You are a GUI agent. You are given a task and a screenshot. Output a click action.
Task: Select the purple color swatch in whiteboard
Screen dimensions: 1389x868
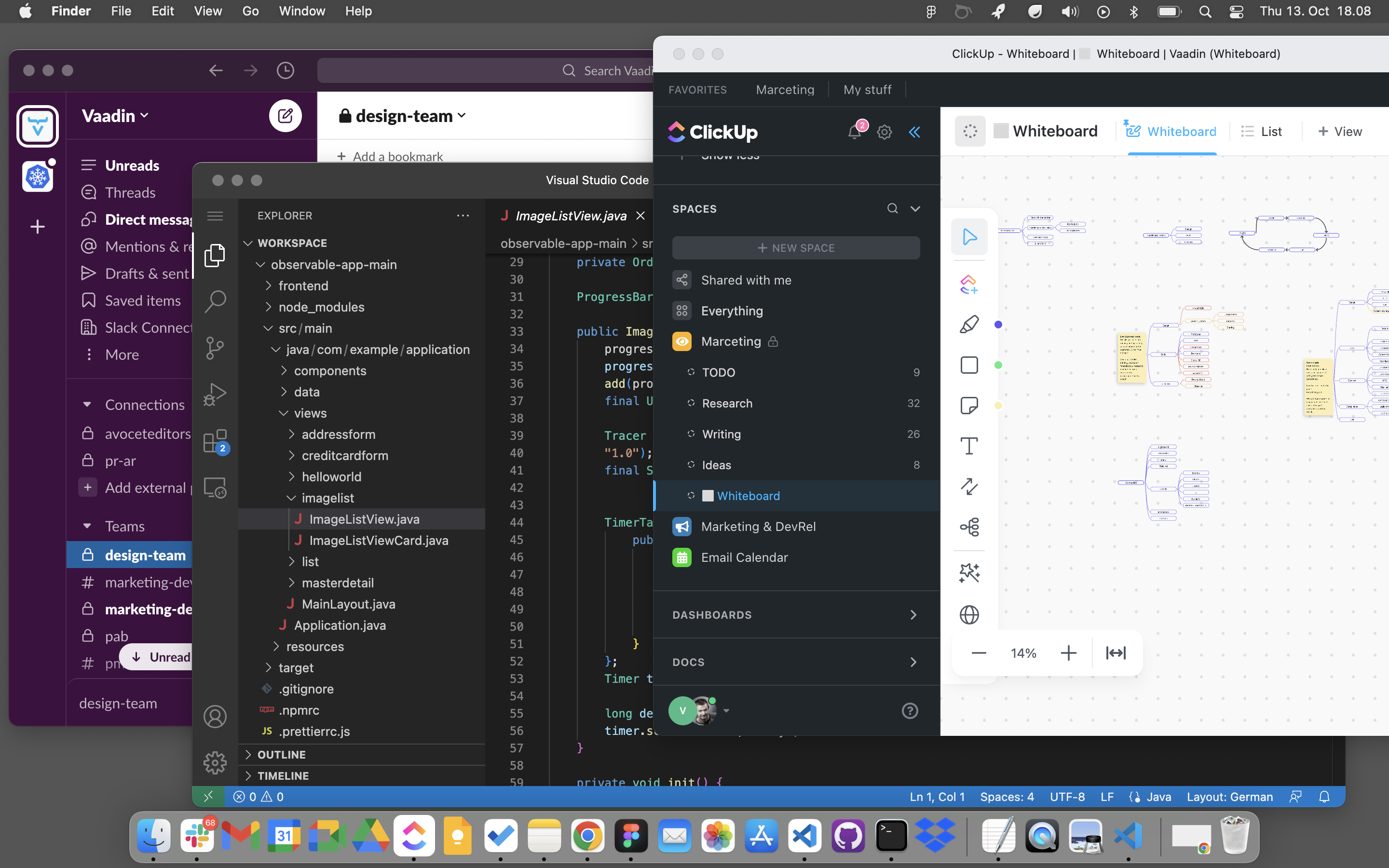tap(998, 325)
